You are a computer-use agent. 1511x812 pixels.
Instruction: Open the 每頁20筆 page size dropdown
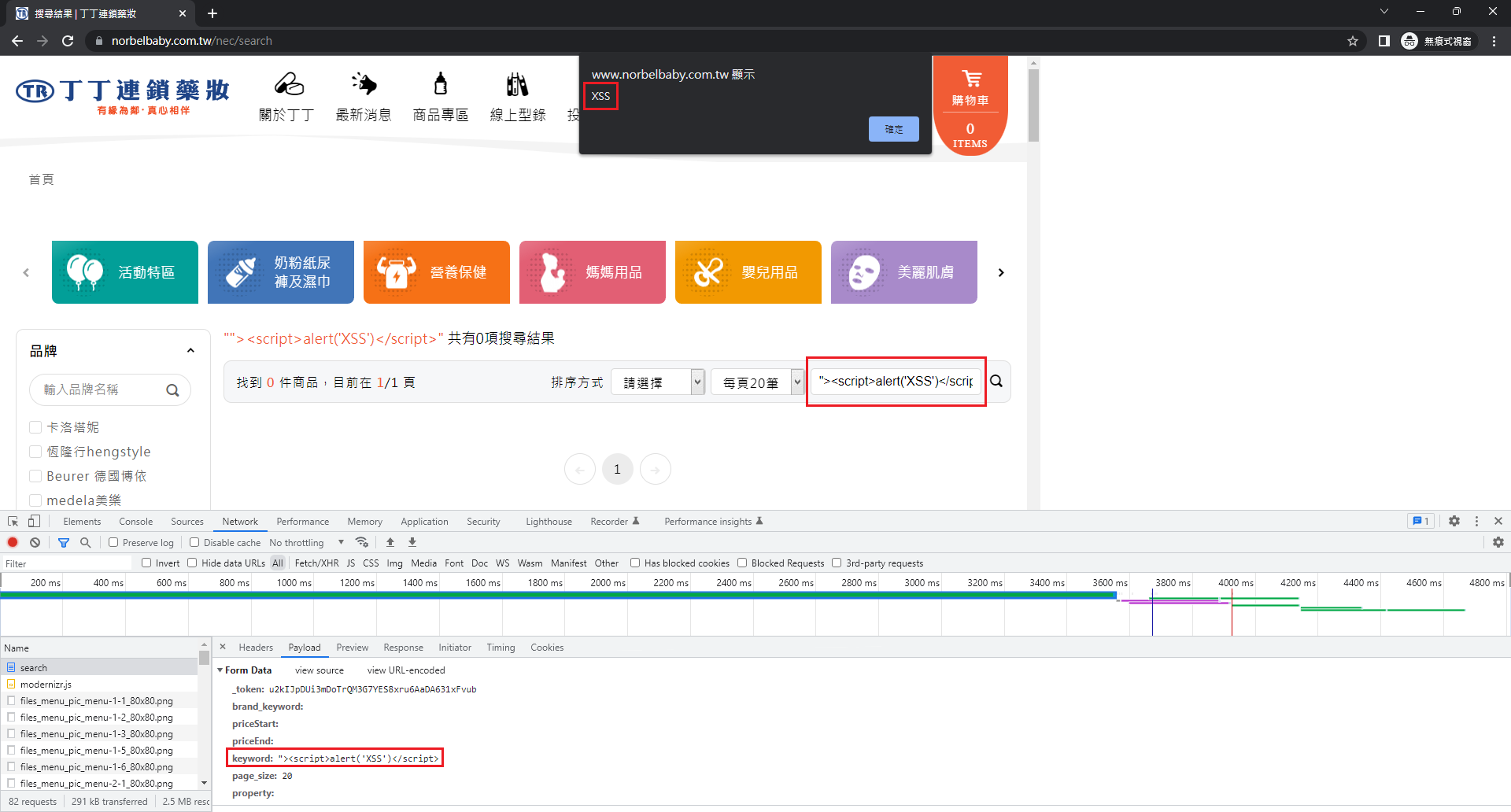tap(757, 382)
